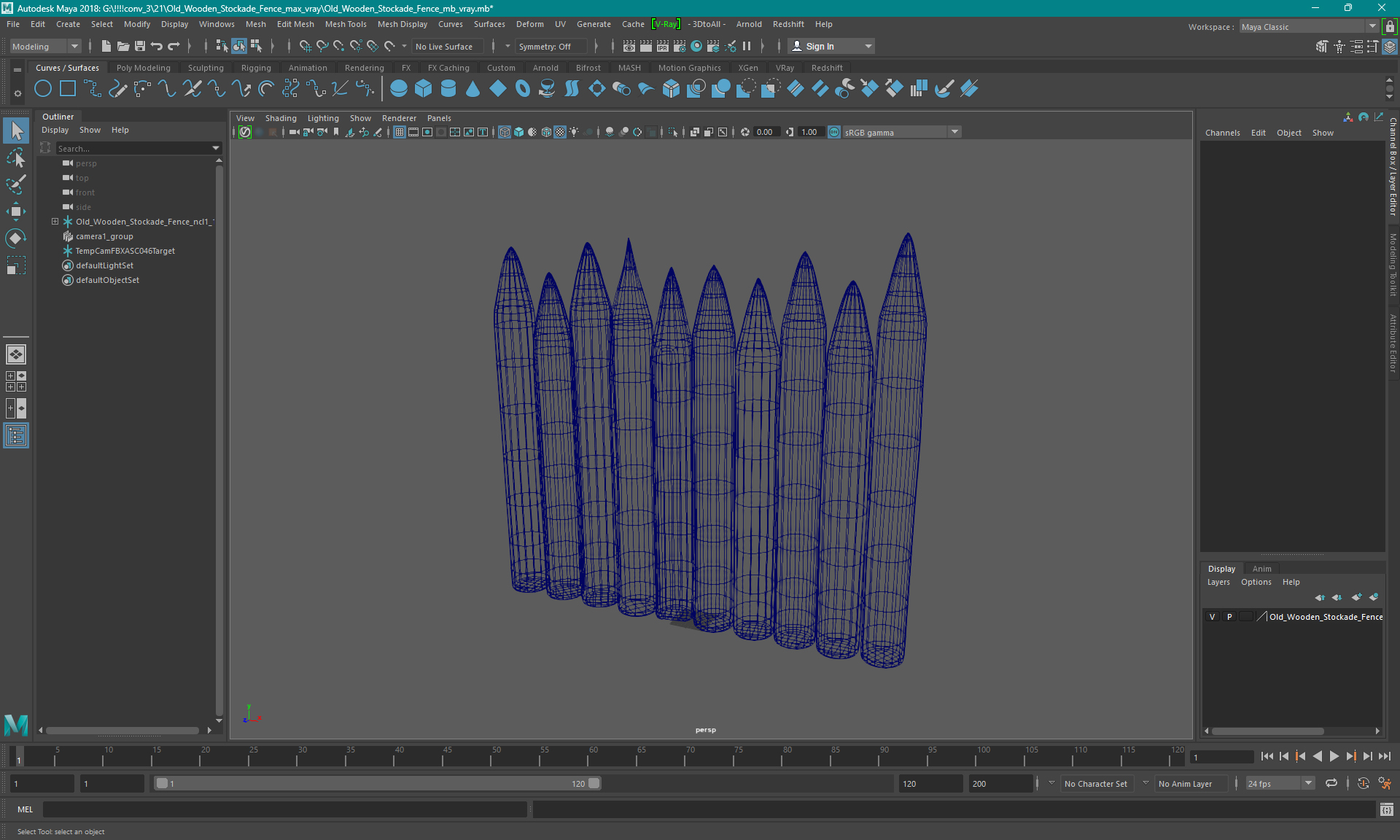This screenshot has height=840, width=1400.
Task: Expand the Old_Wooden_Stockade_Fence outliner node
Action: coord(55,221)
